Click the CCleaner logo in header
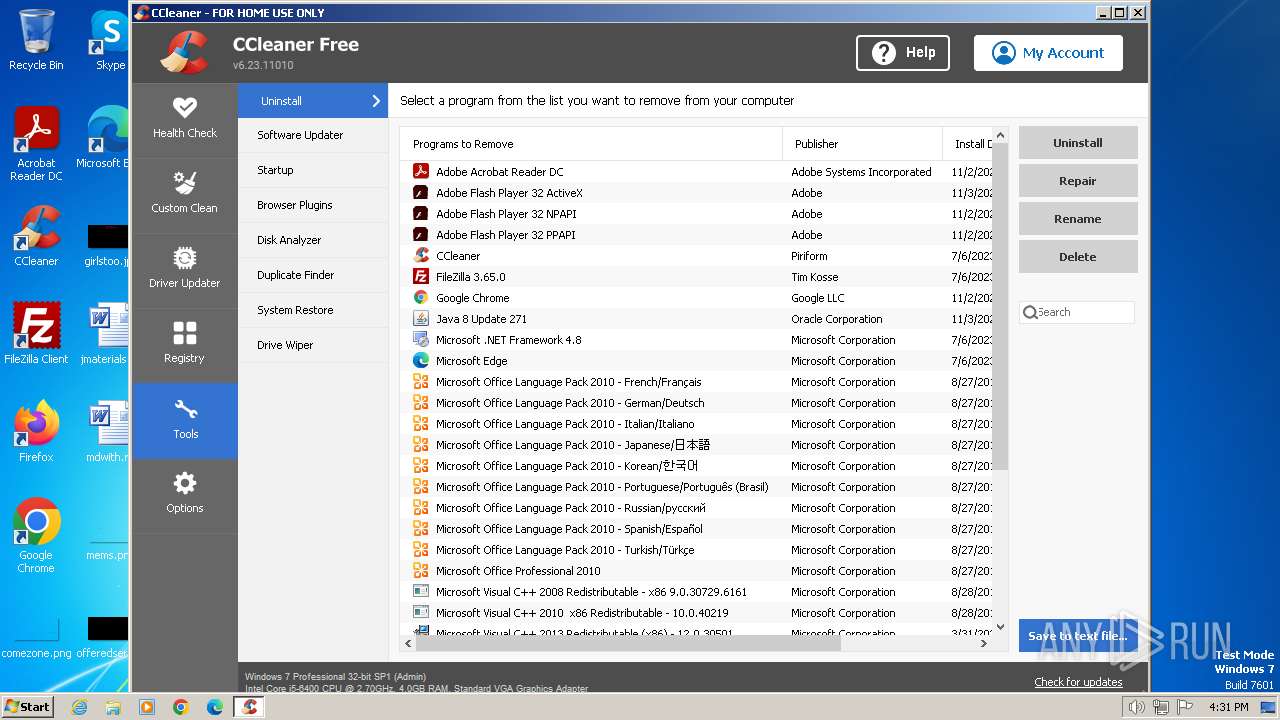 pyautogui.click(x=184, y=52)
